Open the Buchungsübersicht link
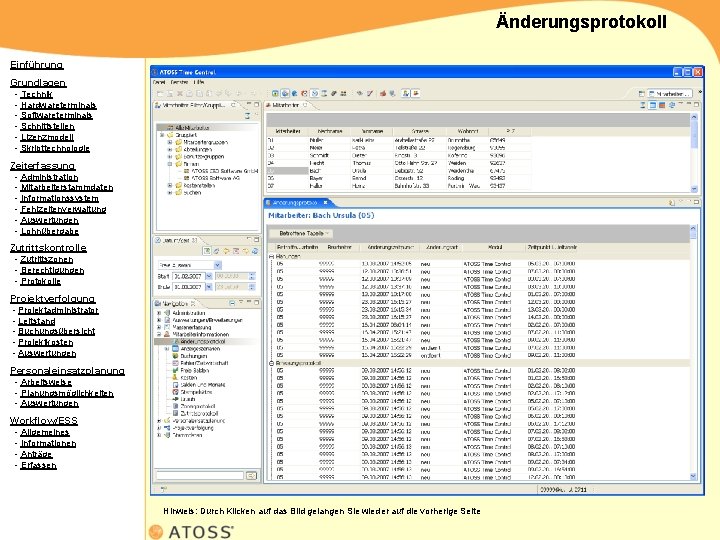The height and width of the screenshot is (540, 720). tap(56, 331)
